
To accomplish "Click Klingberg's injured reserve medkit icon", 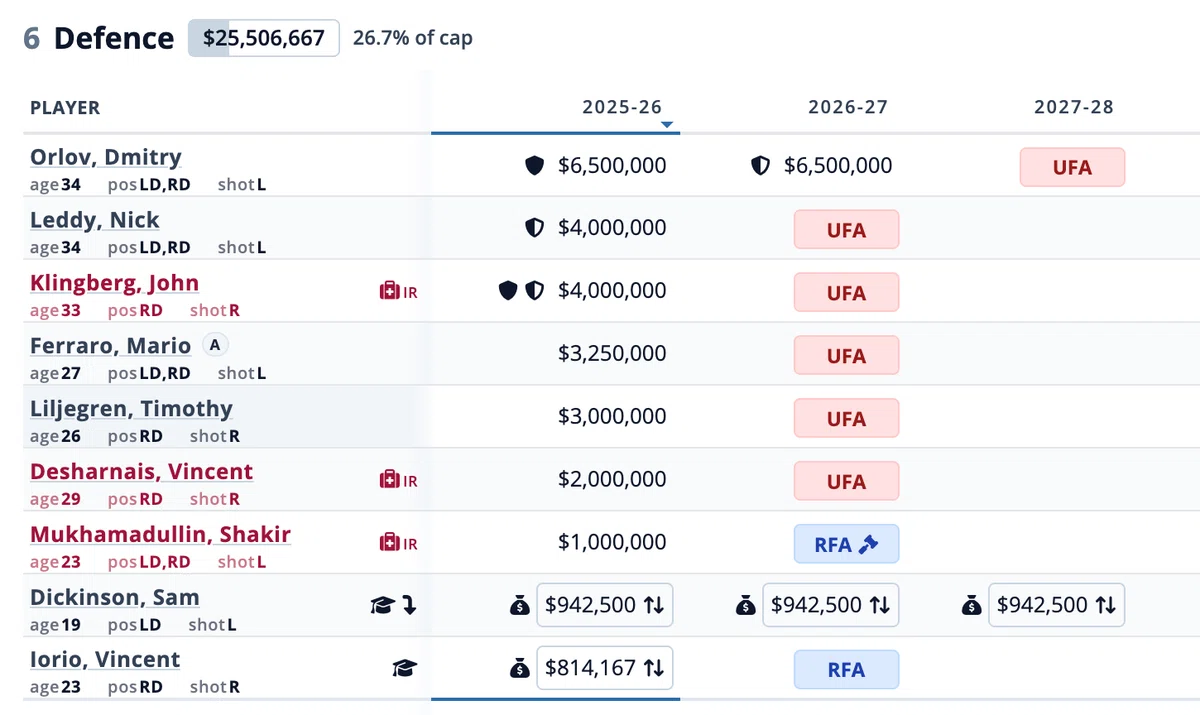I will click(389, 291).
